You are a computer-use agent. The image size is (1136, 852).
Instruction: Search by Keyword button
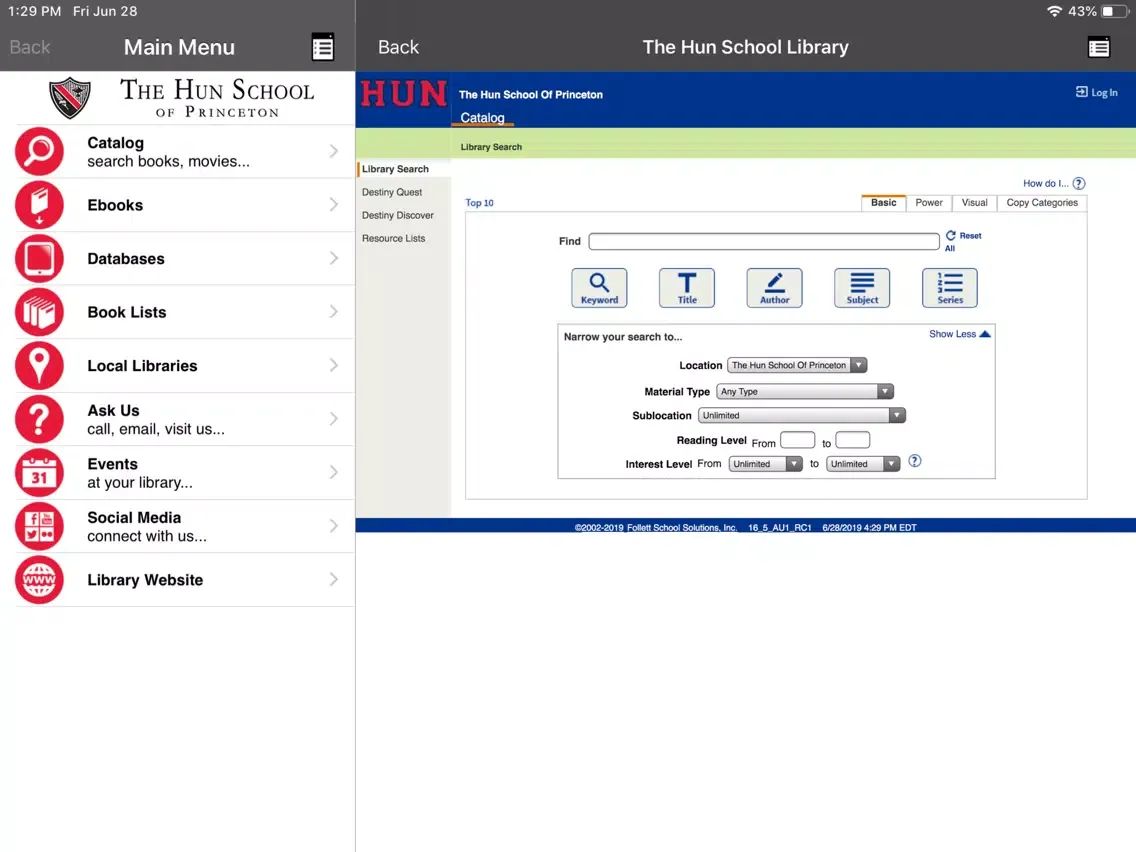(x=599, y=288)
